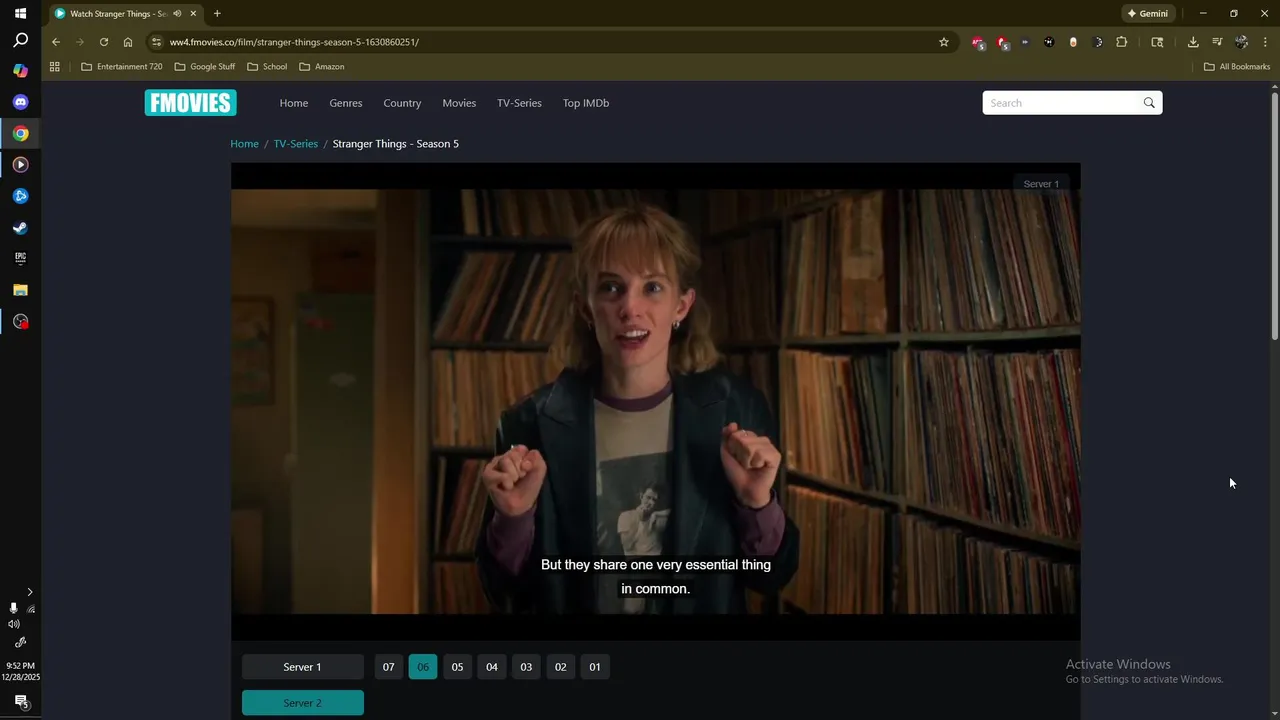1280x720 pixels.
Task: Open media controls icon in toolbar
Action: (x=1217, y=42)
